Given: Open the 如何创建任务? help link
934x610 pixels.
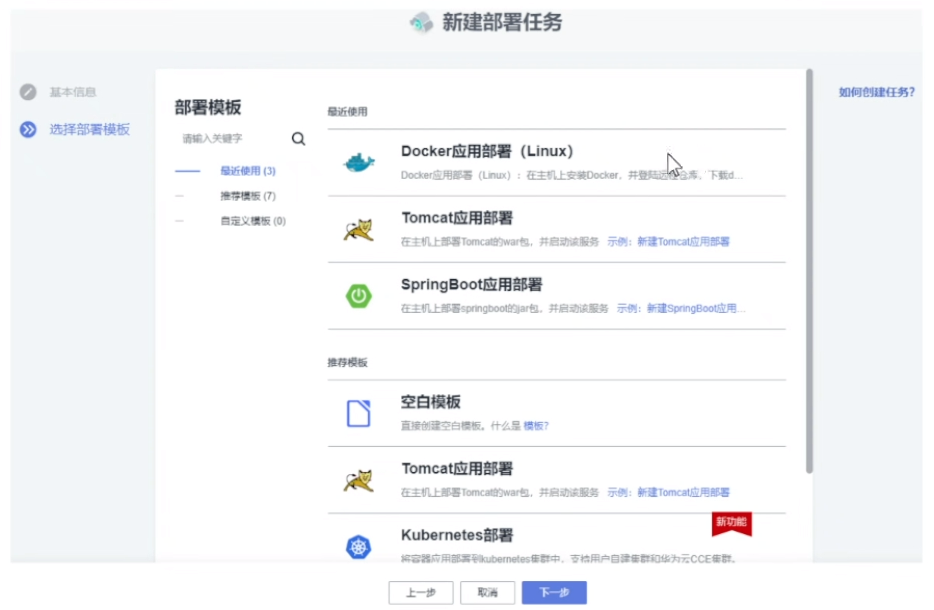Looking at the screenshot, I should tap(876, 92).
